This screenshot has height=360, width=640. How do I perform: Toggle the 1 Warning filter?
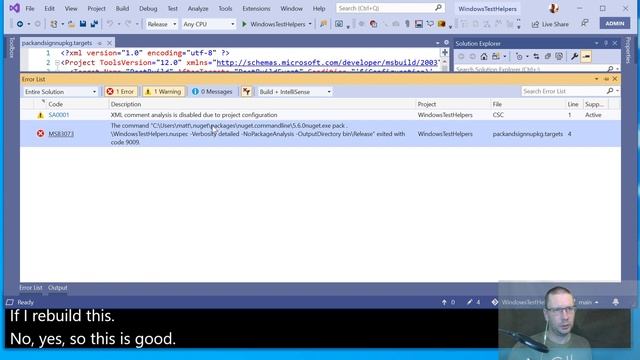163,91
